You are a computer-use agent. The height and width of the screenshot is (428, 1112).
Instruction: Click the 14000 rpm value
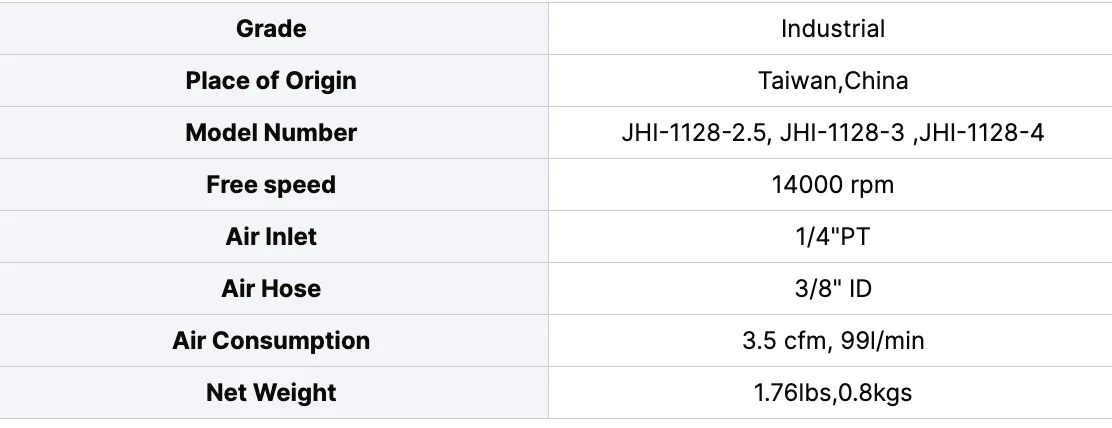click(833, 185)
